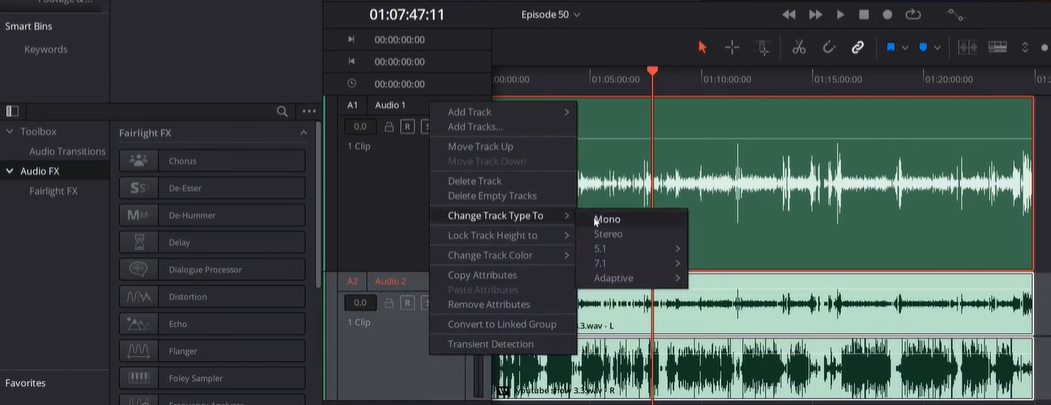Image resolution: width=1051 pixels, height=405 pixels.
Task: Choose Delete Empty Tracks
Action: 503,196
